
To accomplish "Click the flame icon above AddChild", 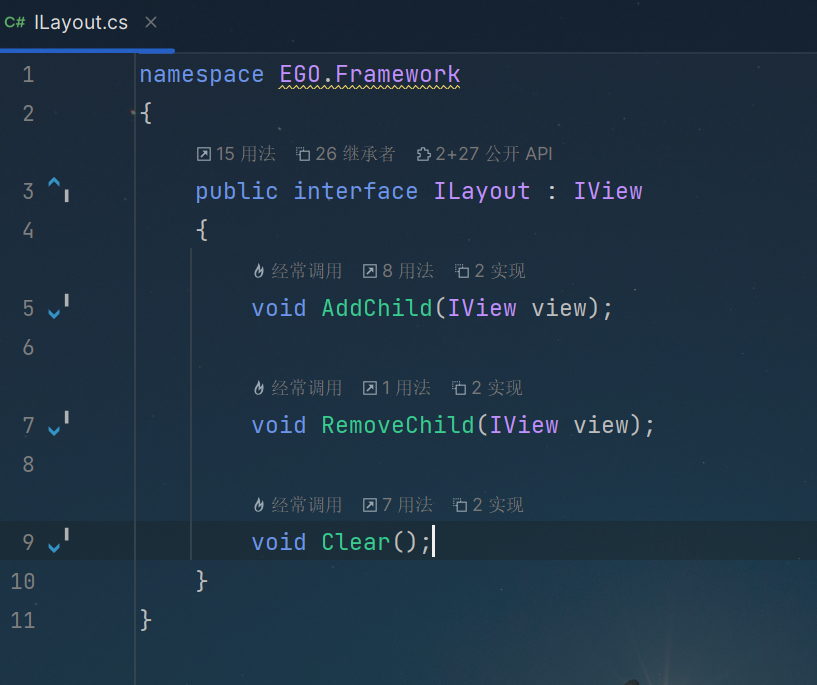I will click(258, 271).
